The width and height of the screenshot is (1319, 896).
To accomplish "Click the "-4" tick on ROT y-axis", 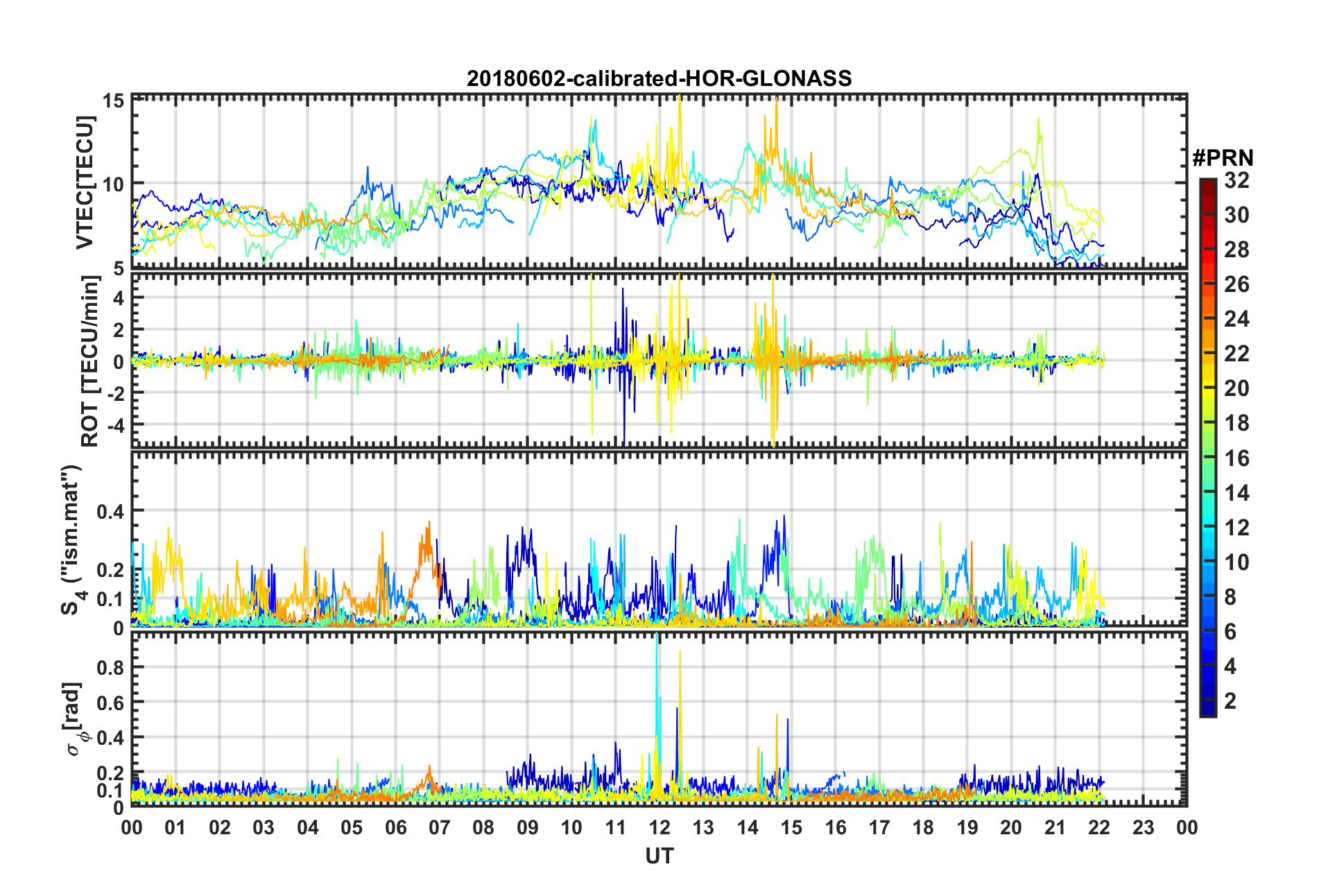I will click(115, 424).
